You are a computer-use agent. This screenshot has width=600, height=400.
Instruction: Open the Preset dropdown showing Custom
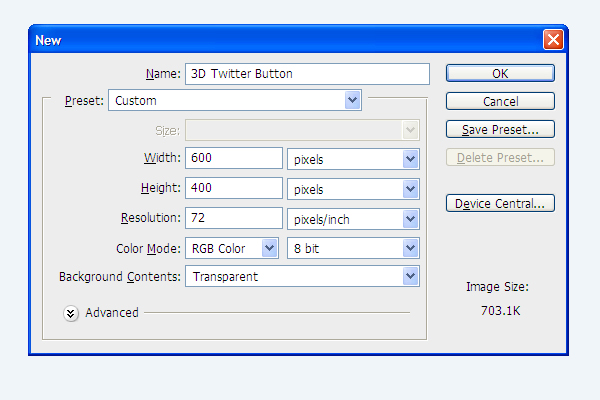[x=235, y=100]
